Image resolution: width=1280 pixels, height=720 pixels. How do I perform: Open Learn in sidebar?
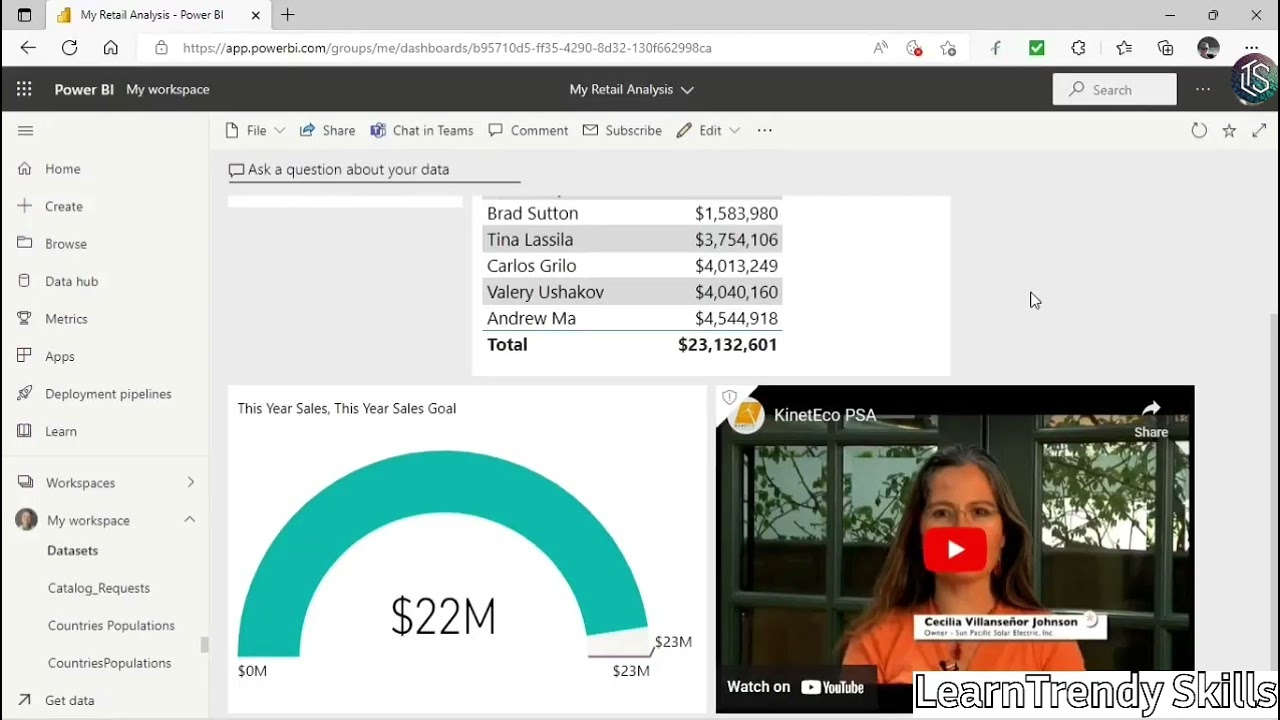coord(60,431)
